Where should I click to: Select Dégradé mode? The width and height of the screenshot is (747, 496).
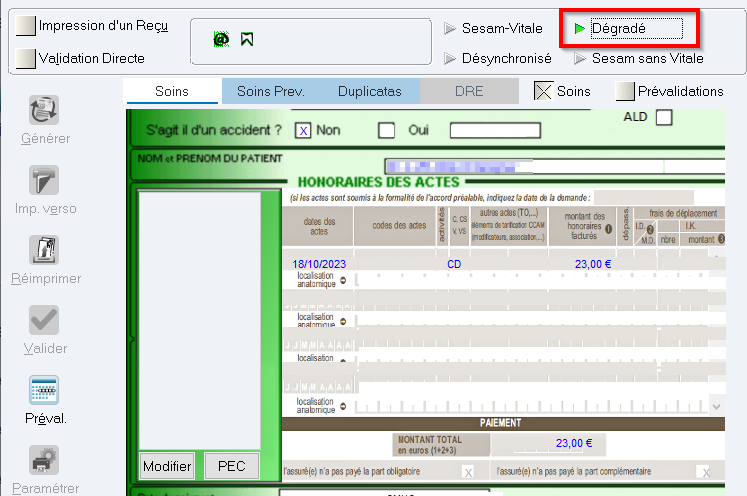[628, 29]
